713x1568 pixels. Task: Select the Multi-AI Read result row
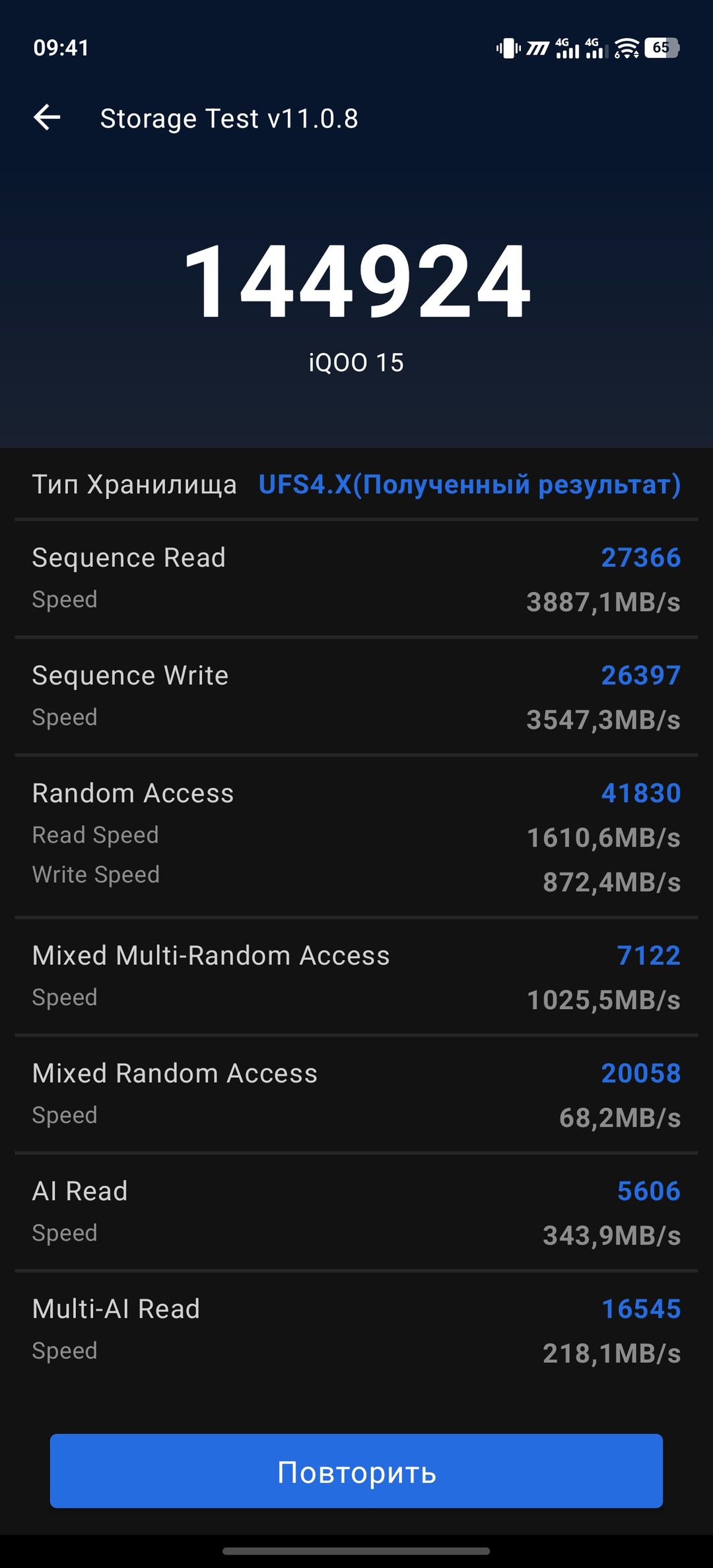[x=356, y=1330]
